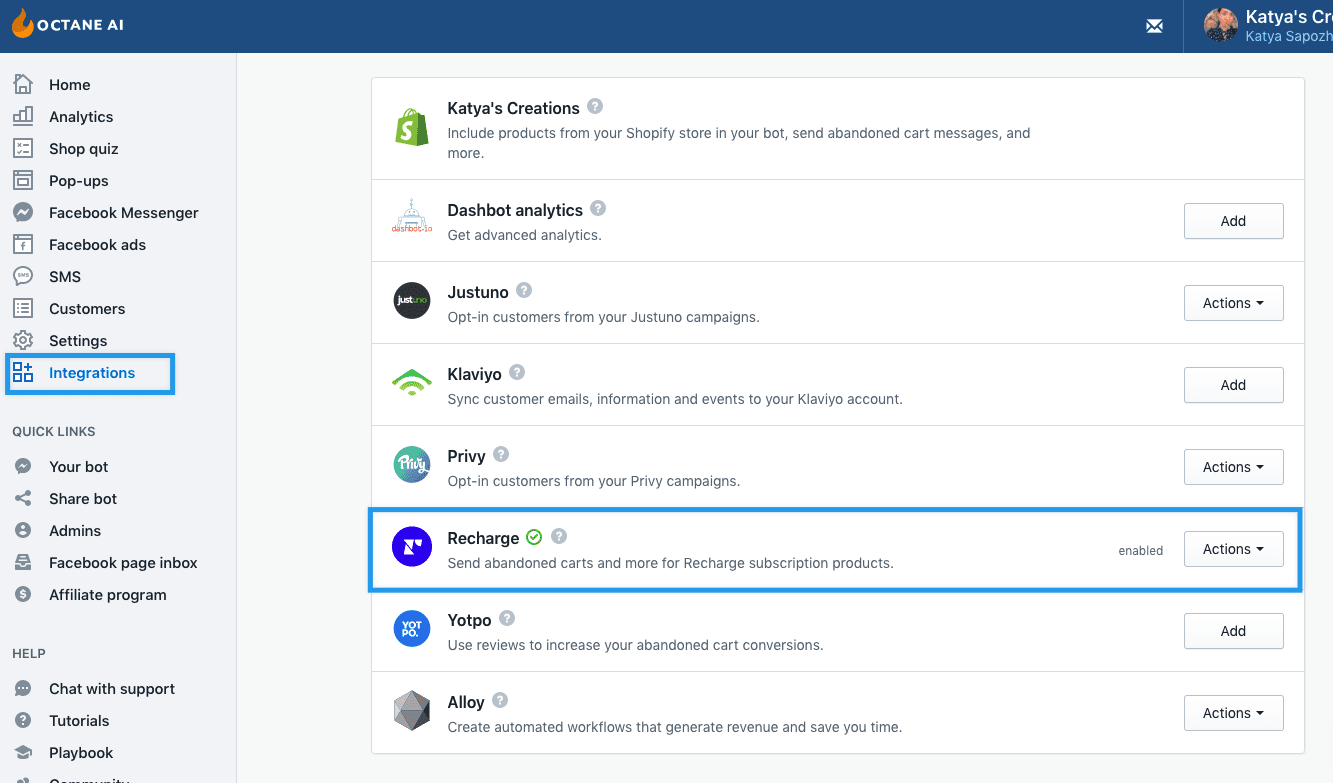The height and width of the screenshot is (783, 1333).
Task: Click the Shopify bag logo
Action: pyautogui.click(x=412, y=128)
